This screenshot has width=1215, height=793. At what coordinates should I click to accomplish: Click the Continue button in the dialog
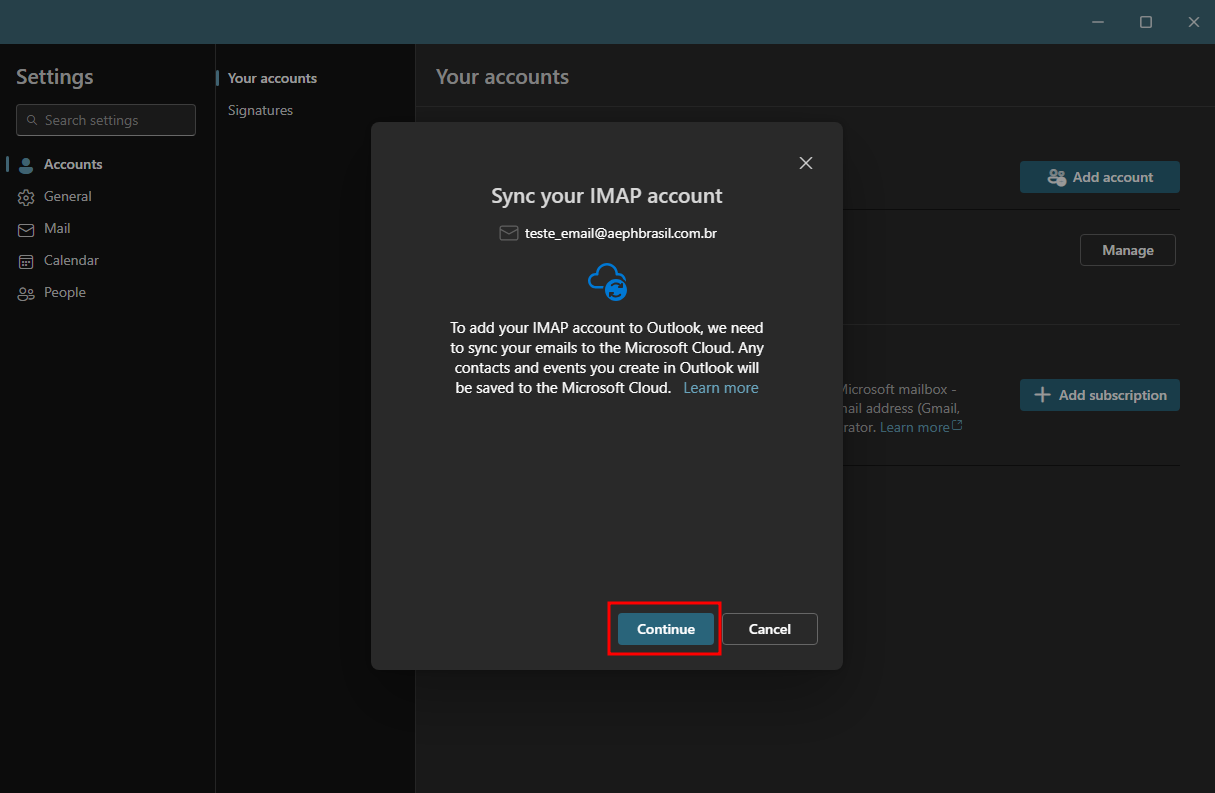[666, 629]
